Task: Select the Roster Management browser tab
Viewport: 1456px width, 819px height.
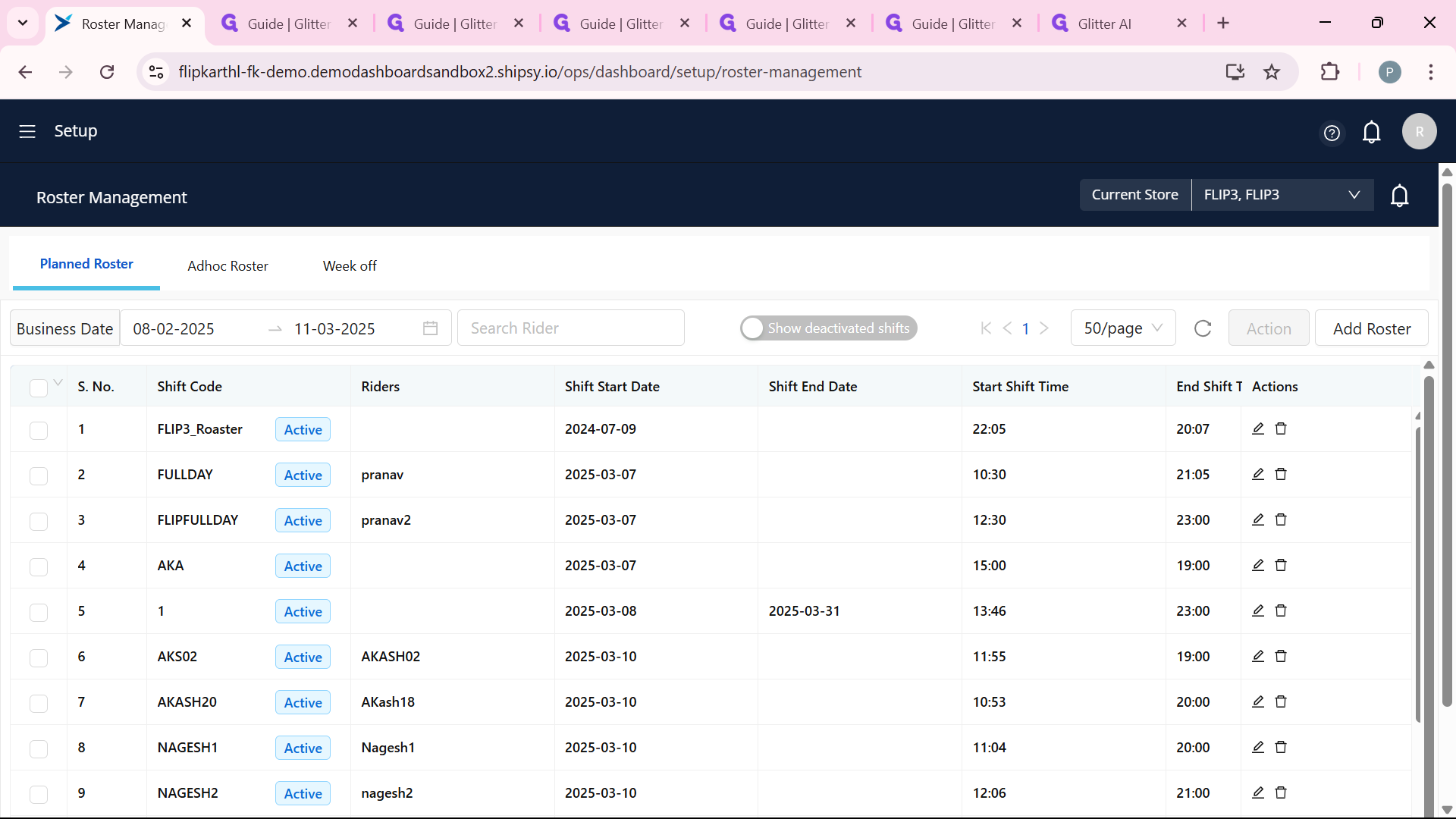Action: click(123, 24)
